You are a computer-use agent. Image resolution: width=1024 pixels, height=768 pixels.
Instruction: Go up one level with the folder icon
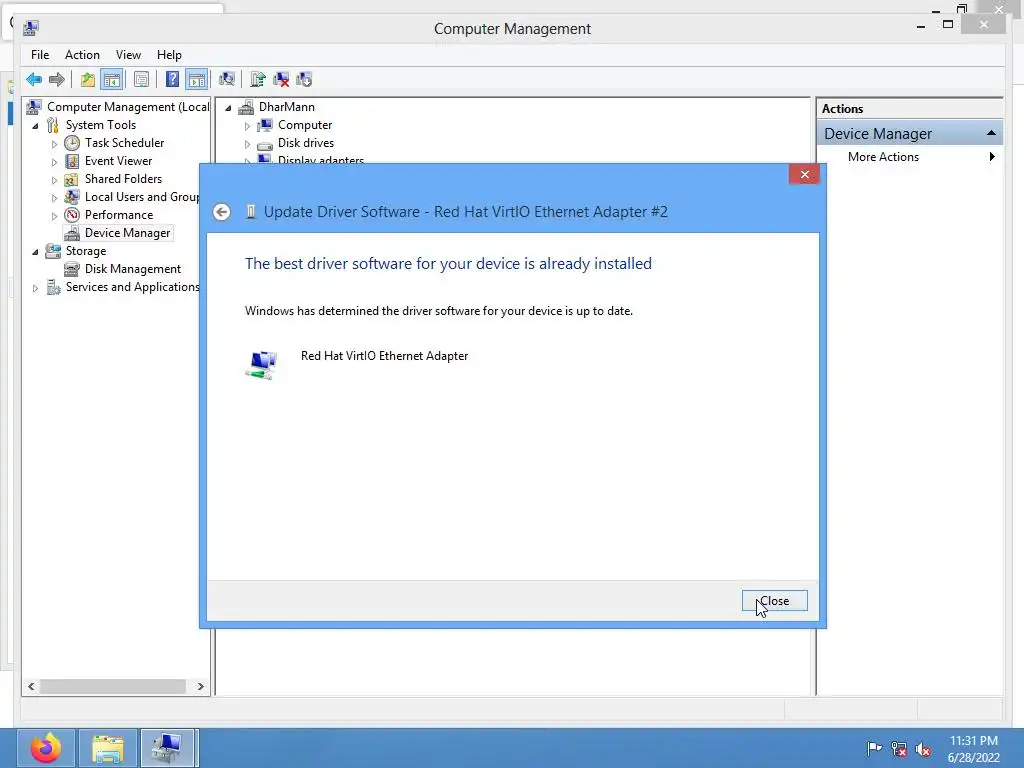88,80
